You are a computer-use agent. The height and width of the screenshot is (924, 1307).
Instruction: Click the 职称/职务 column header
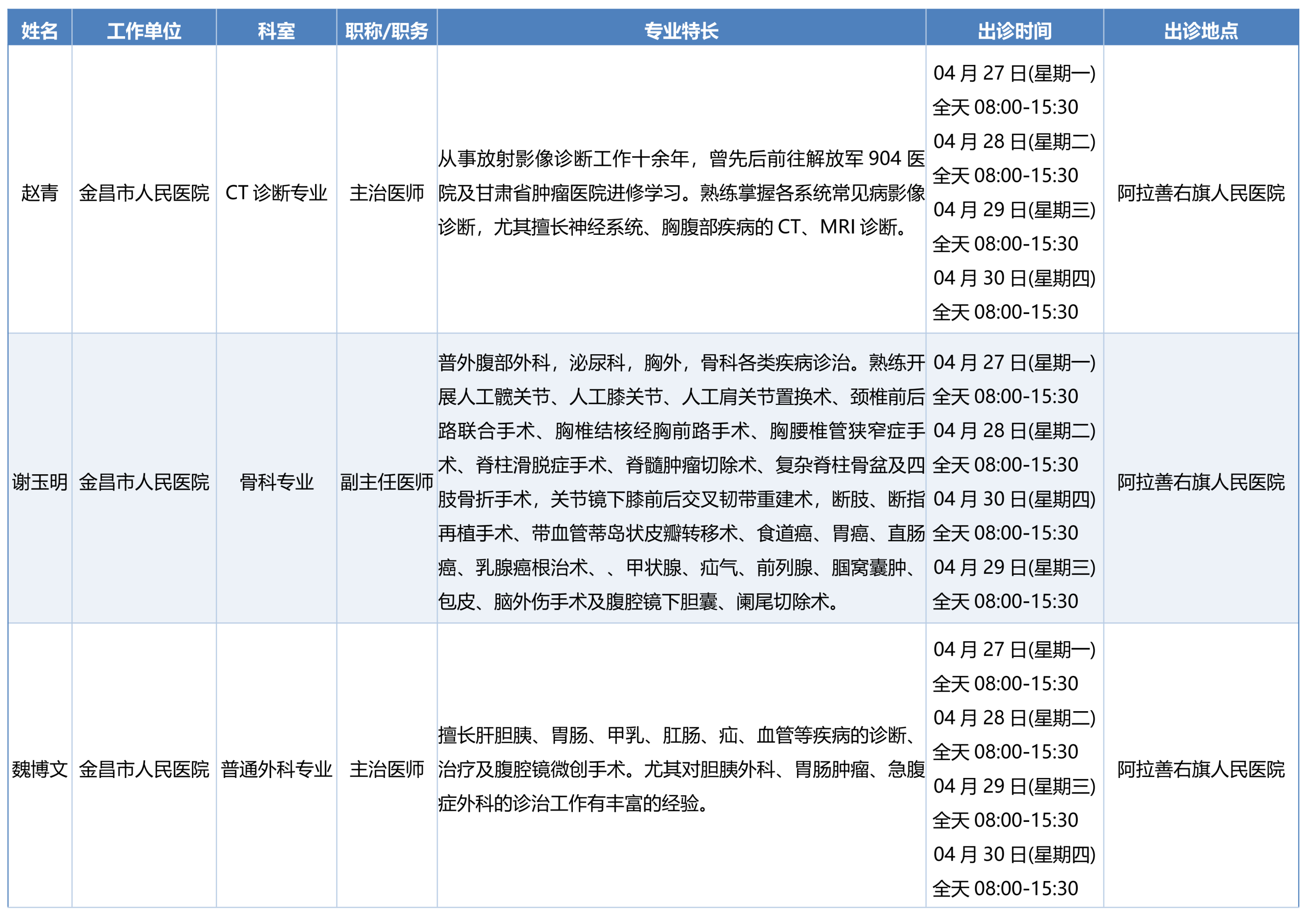click(386, 30)
